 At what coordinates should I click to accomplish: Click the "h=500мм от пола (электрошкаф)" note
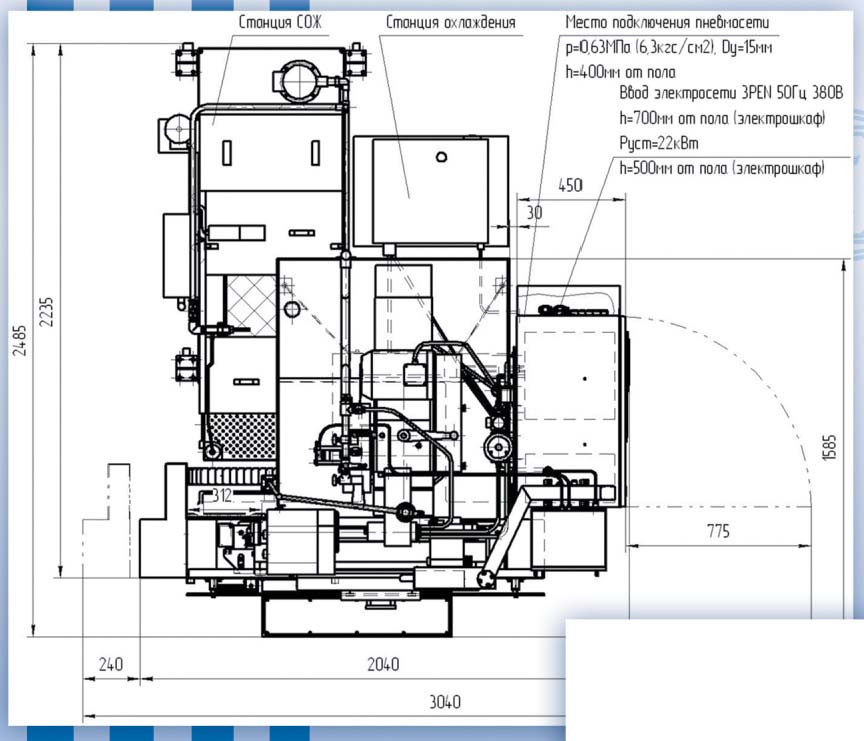click(722, 168)
